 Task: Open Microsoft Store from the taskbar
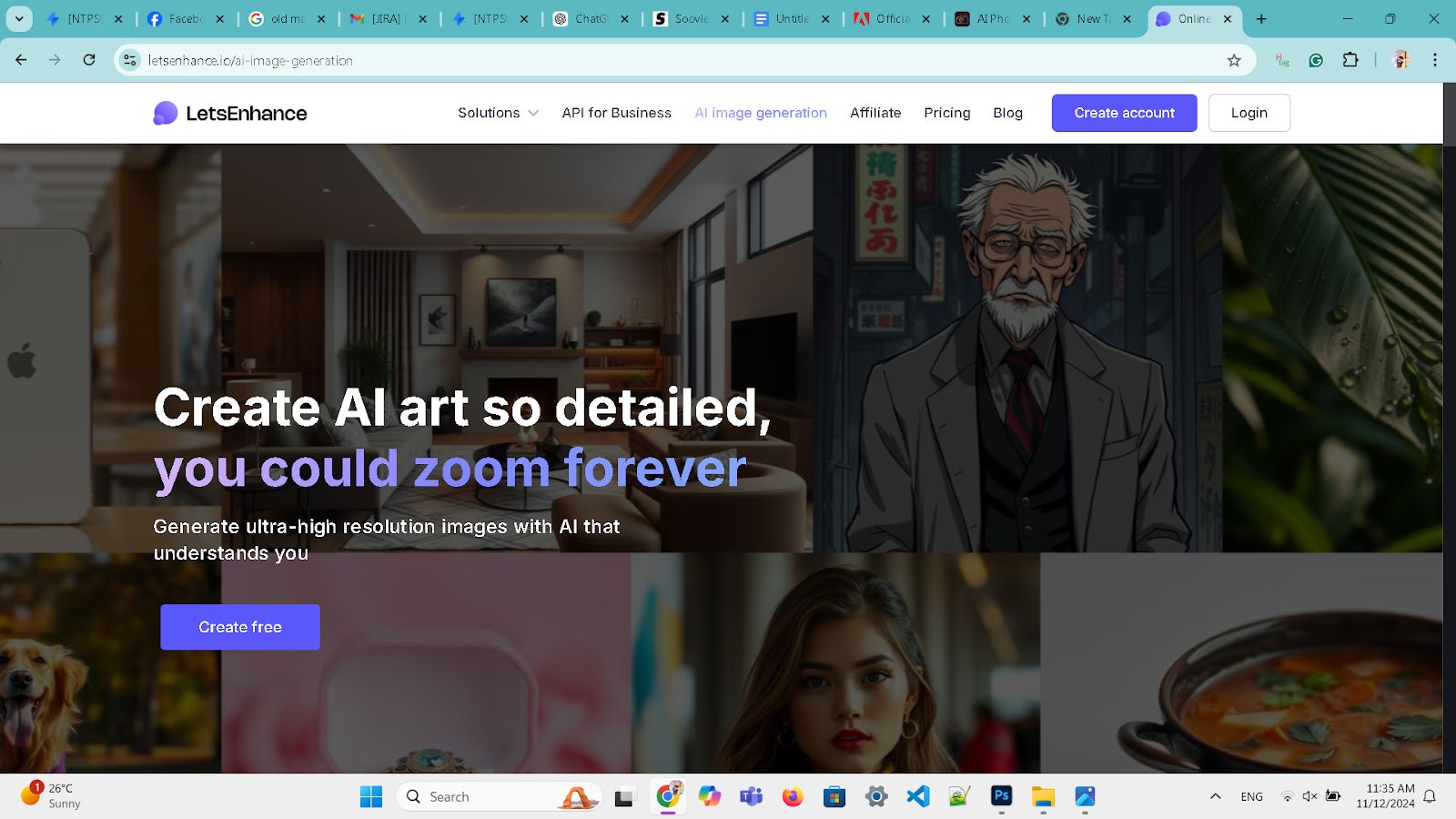pos(834,797)
